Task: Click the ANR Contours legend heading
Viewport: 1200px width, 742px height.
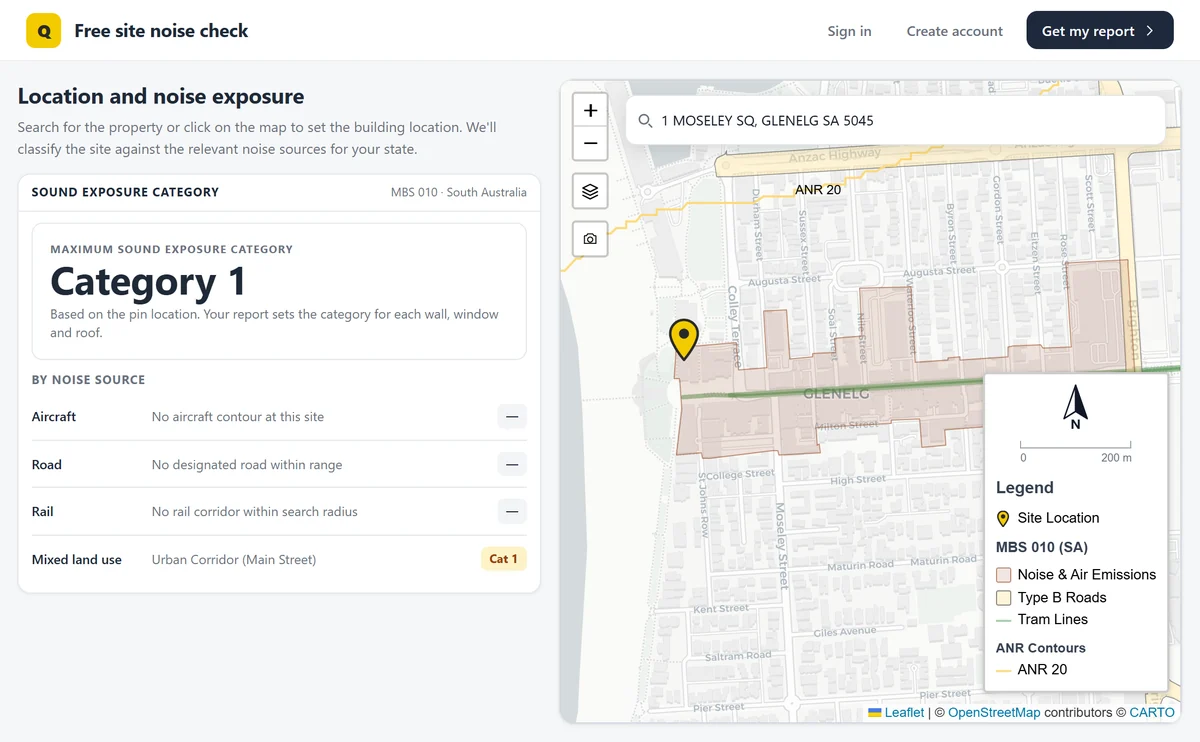Action: pyautogui.click(x=1041, y=648)
